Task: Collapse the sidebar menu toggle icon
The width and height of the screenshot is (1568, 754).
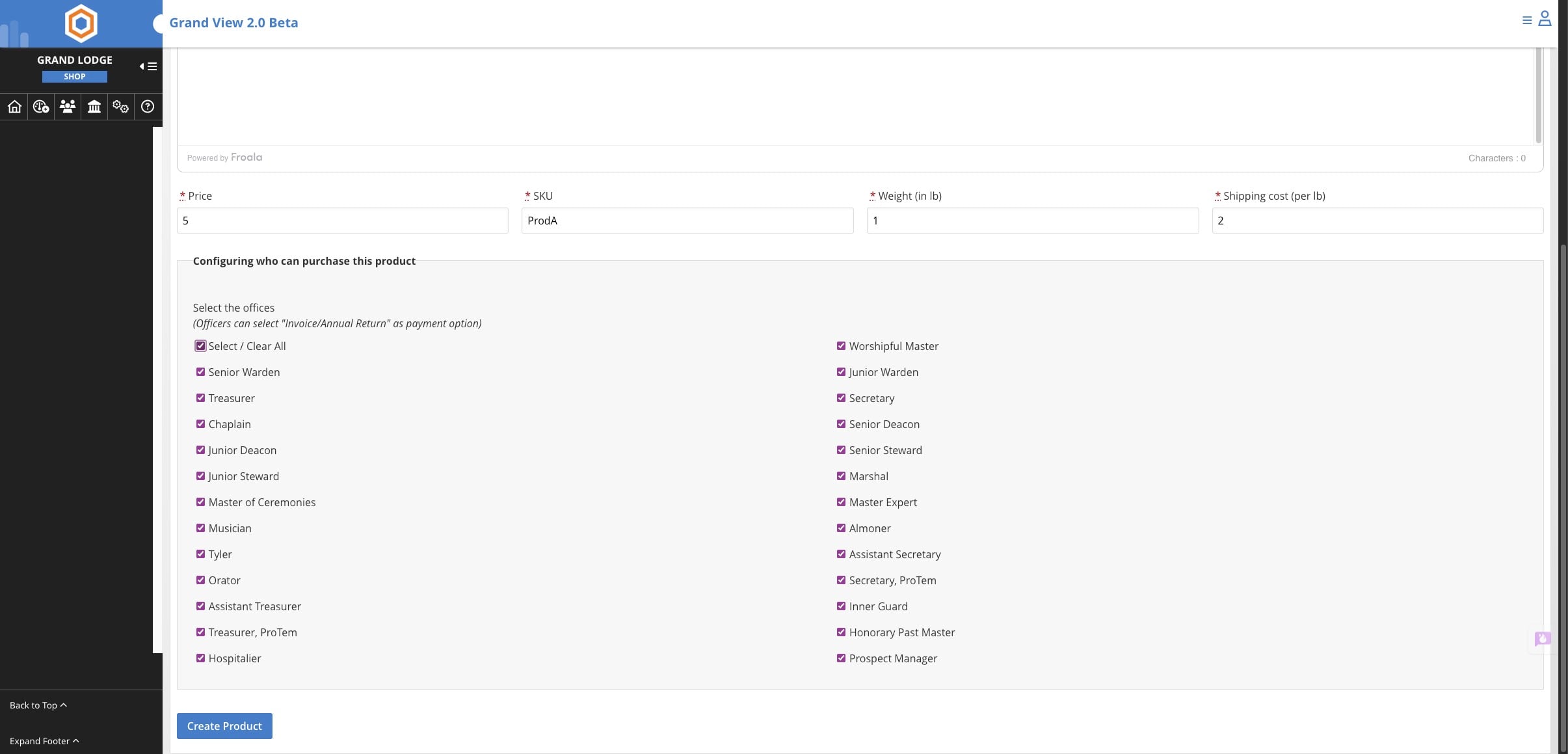Action: click(148, 66)
